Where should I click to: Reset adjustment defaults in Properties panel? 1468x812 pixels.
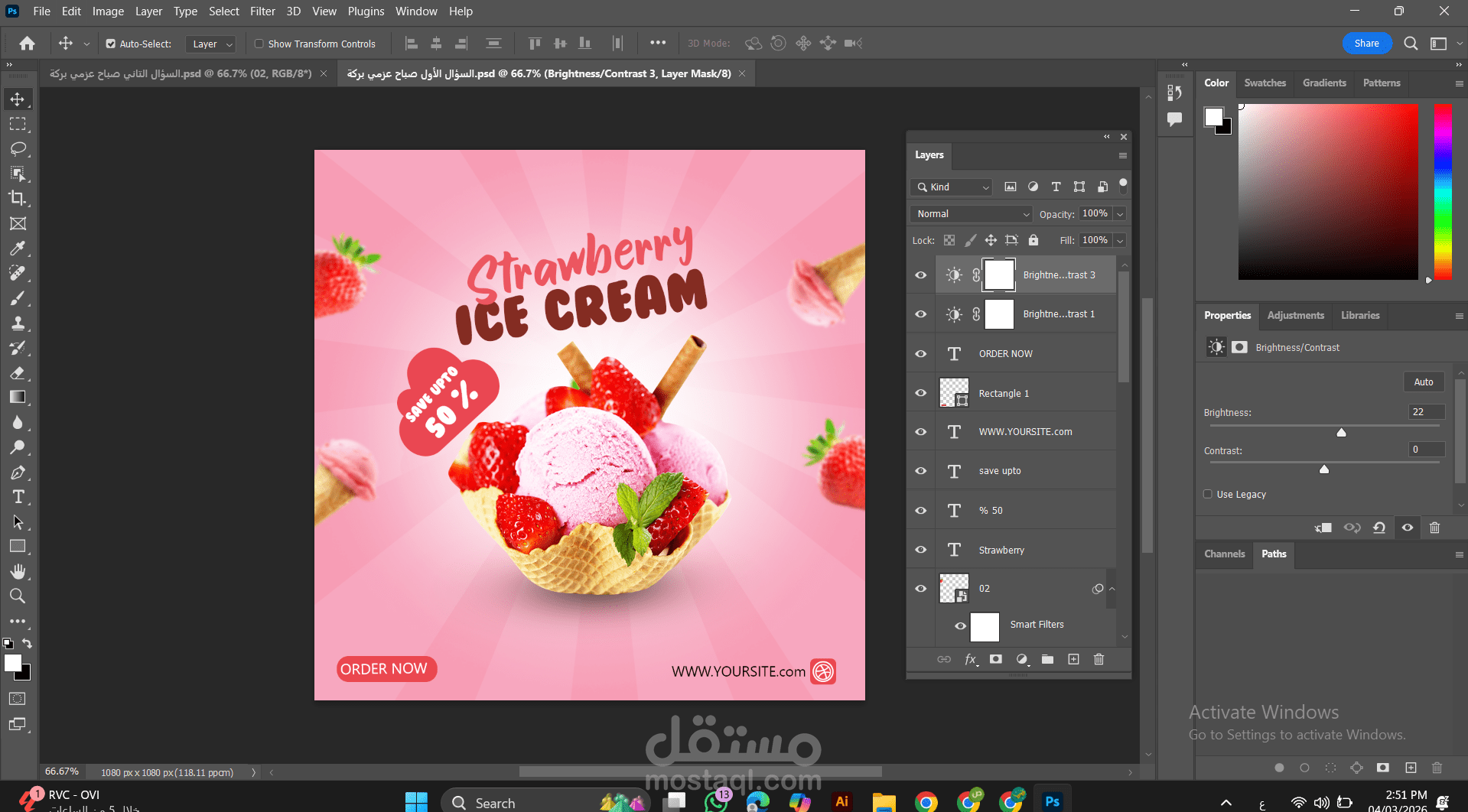tap(1379, 528)
